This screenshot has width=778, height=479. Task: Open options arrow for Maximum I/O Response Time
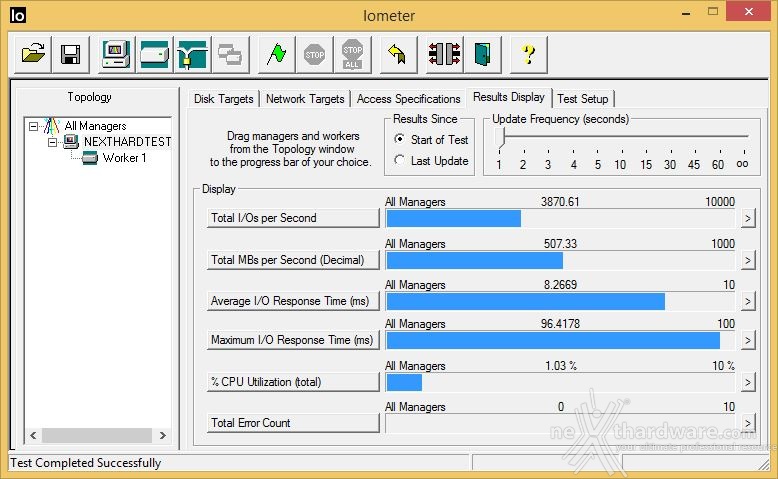748,341
